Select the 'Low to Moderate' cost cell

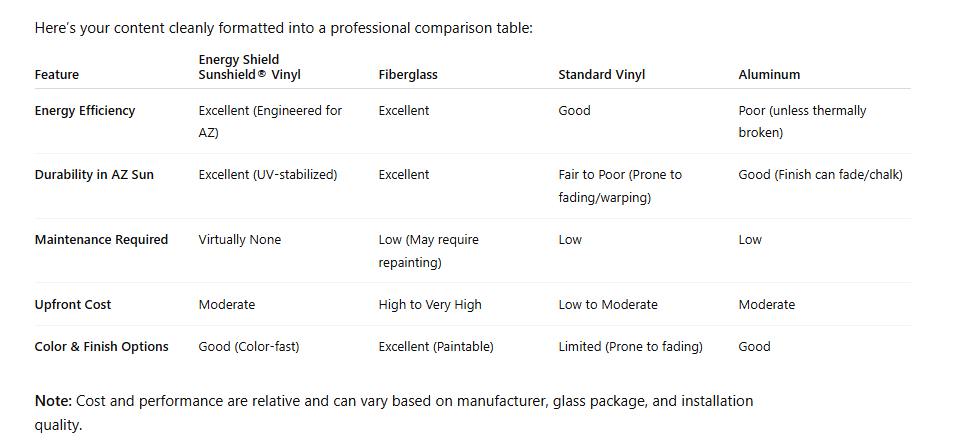(608, 304)
